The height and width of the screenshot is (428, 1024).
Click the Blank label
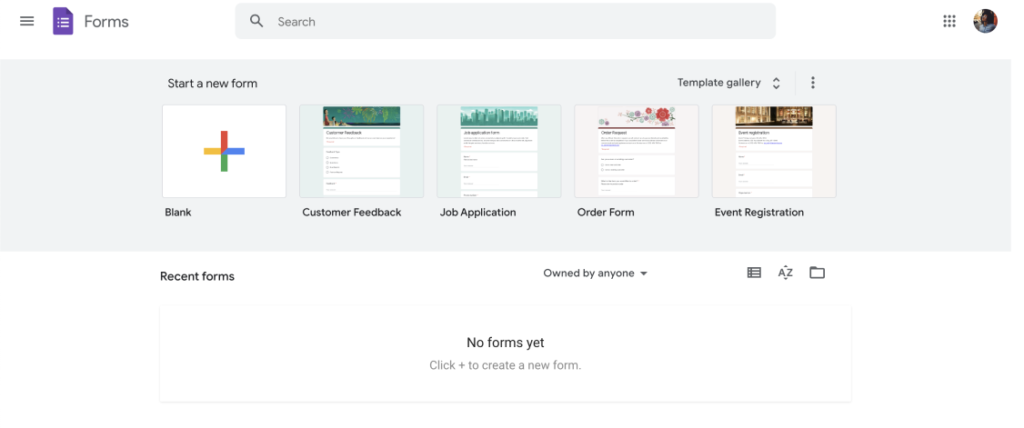tap(178, 212)
